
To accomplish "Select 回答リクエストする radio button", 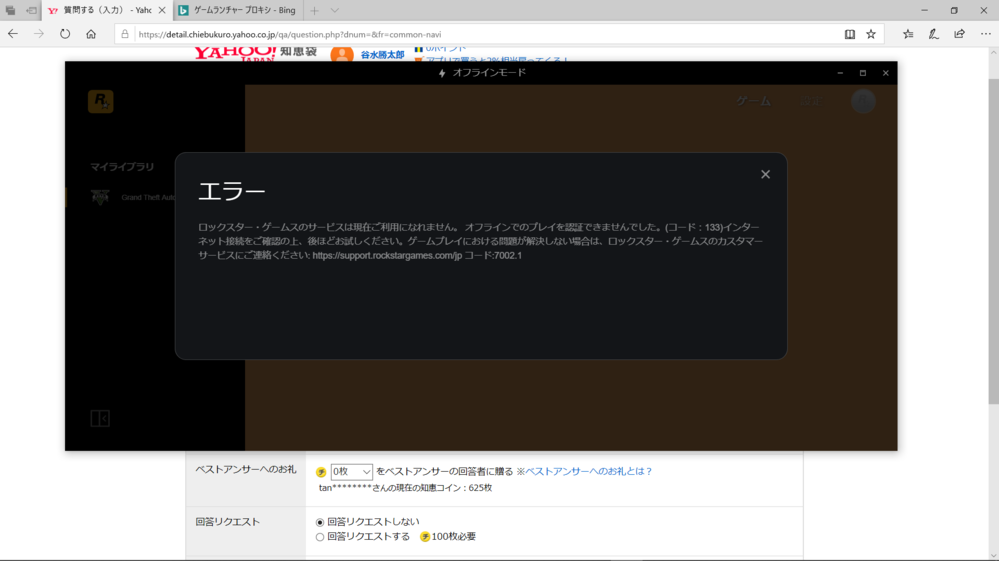I will coord(320,537).
